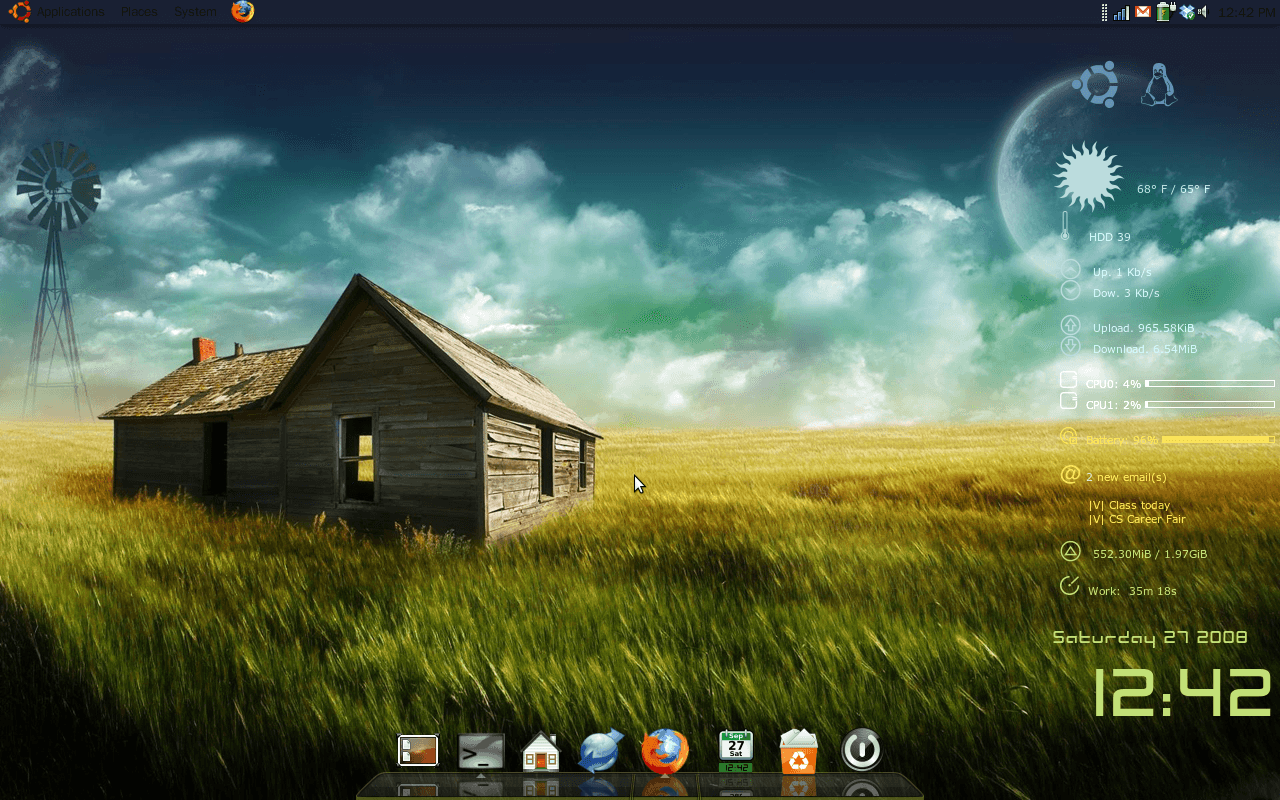Image resolution: width=1280 pixels, height=800 pixels.
Task: Launch Firefox from the top panel
Action: click(242, 12)
